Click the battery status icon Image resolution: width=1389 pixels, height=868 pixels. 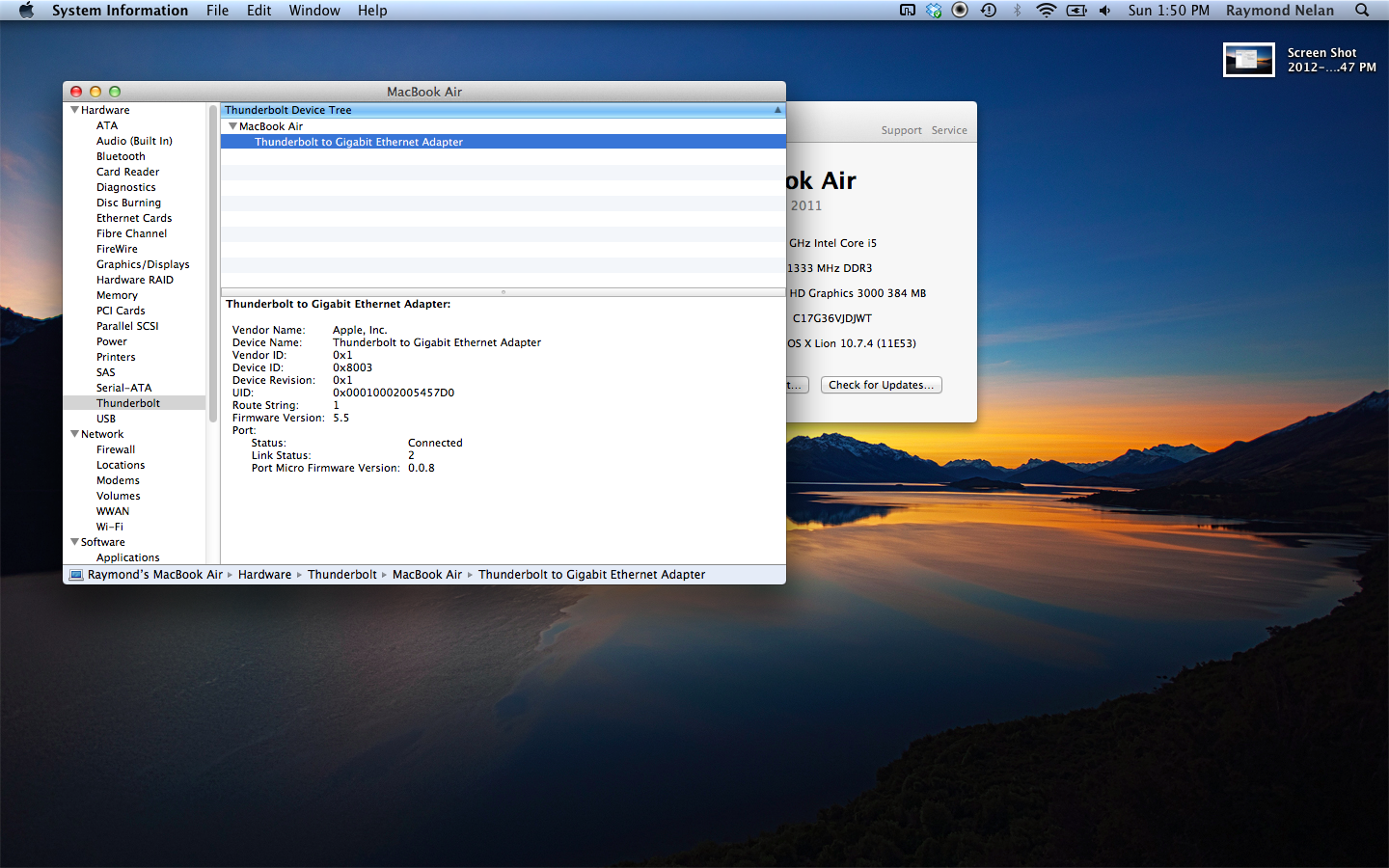[1076, 11]
